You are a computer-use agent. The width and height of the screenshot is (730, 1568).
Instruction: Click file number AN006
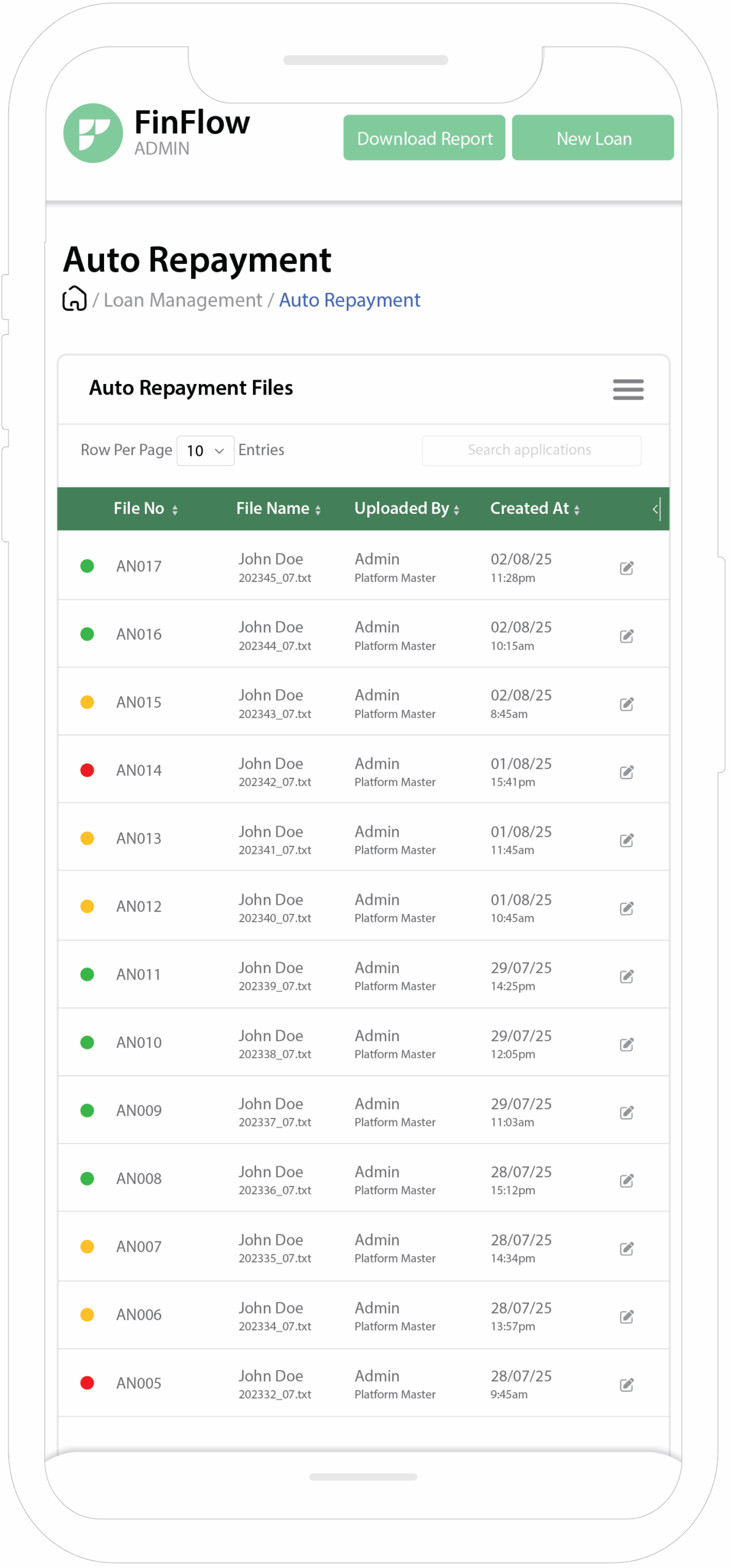point(138,1314)
